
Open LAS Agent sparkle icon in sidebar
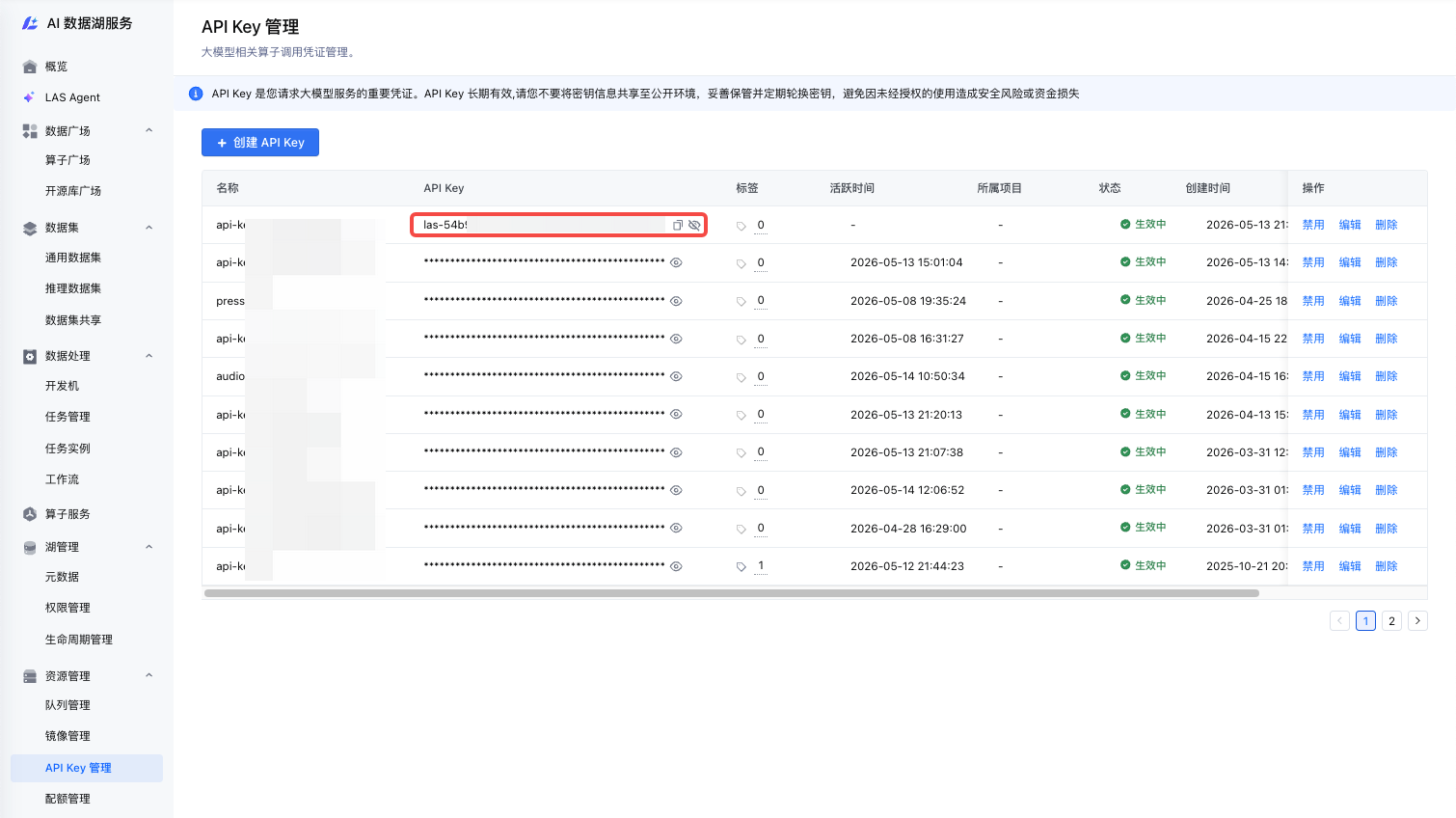pyautogui.click(x=29, y=97)
